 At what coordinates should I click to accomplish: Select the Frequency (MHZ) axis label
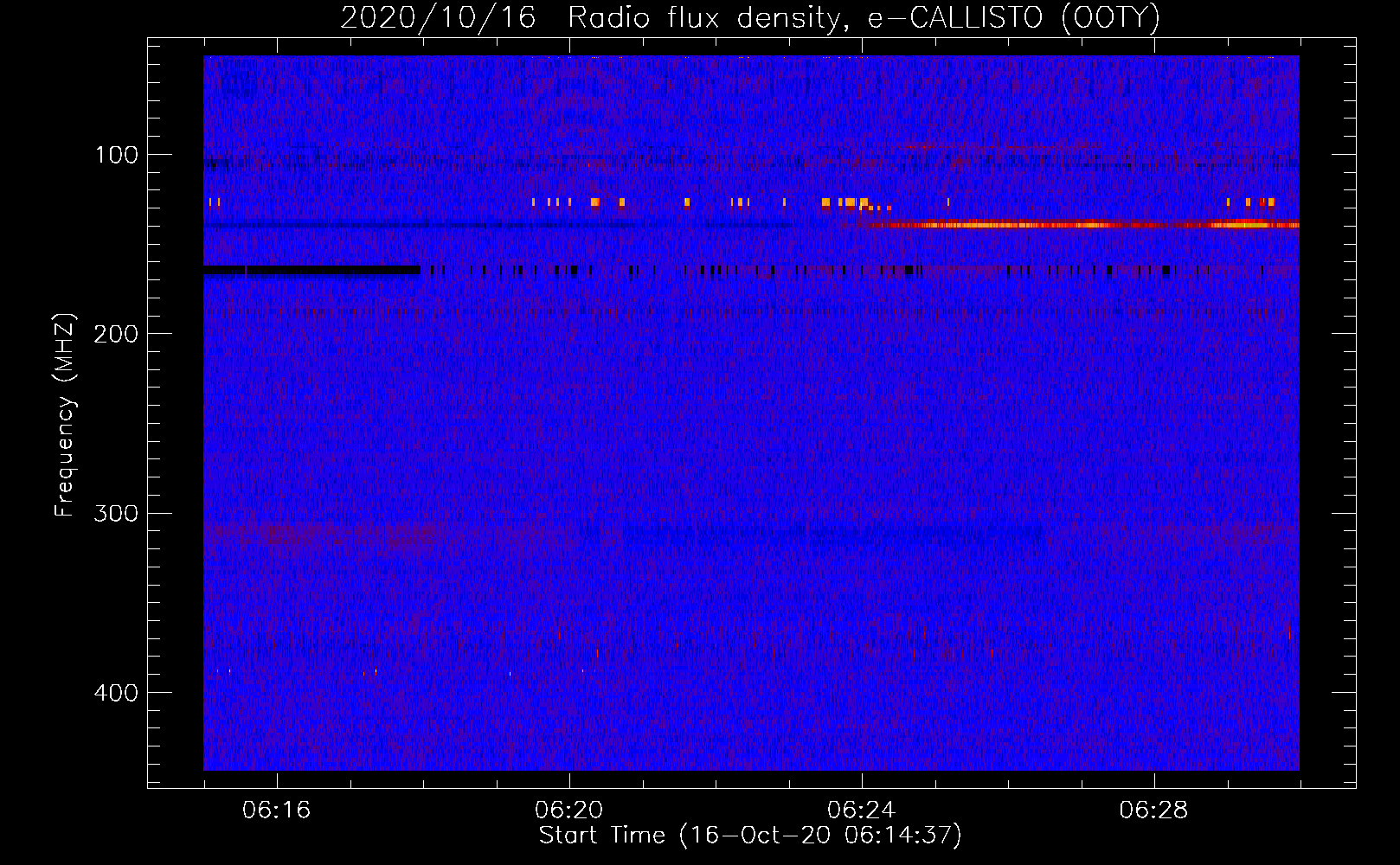coord(65,415)
